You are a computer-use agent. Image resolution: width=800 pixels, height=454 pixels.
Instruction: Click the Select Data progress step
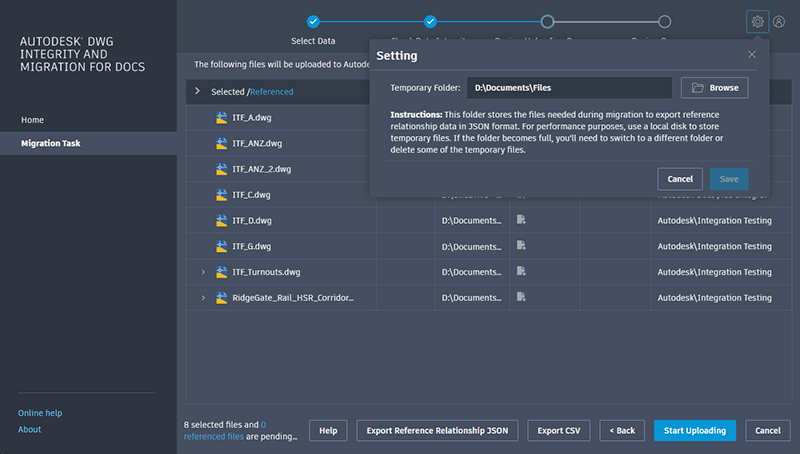313,21
